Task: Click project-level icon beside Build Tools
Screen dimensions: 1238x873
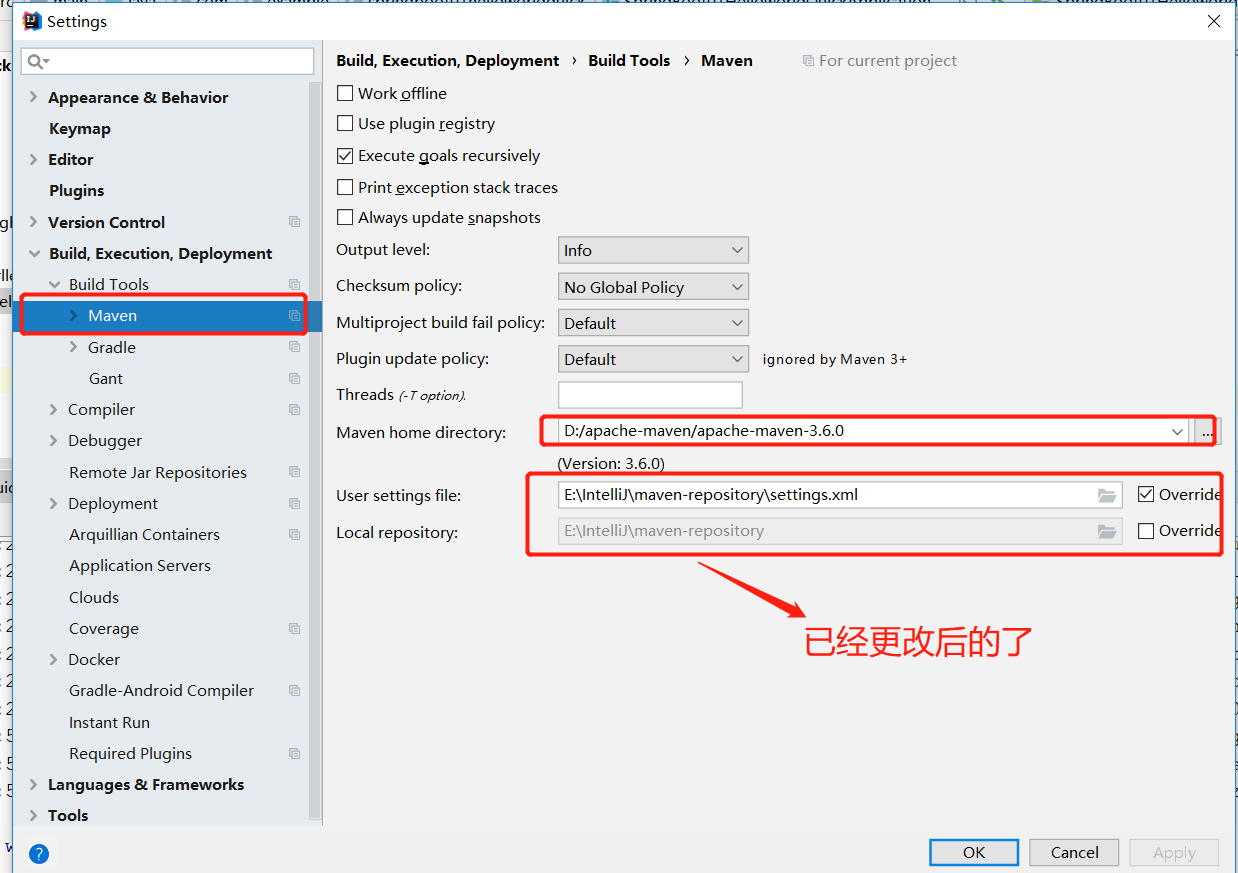Action: 294,284
